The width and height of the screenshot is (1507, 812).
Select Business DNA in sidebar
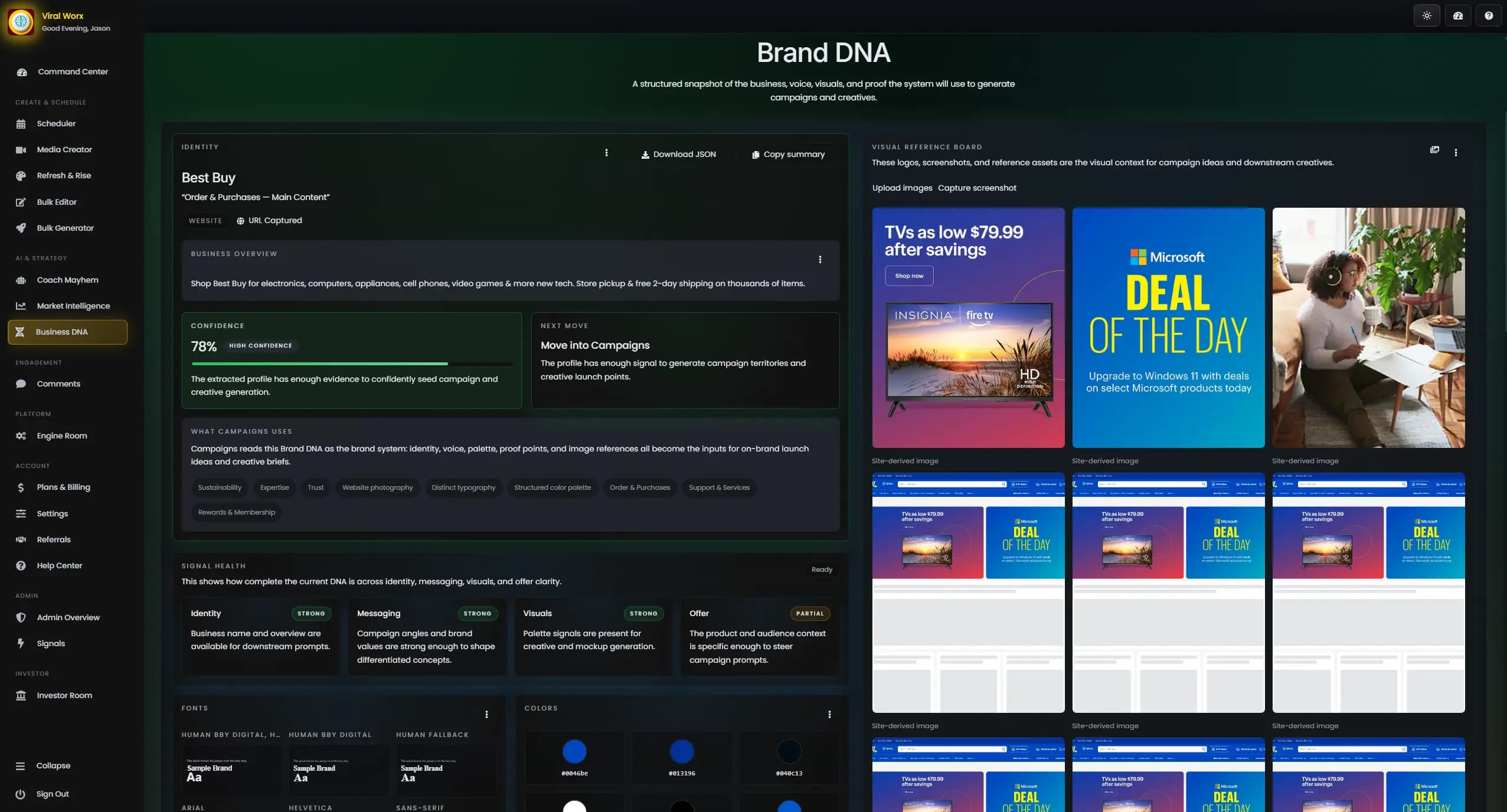pos(67,332)
